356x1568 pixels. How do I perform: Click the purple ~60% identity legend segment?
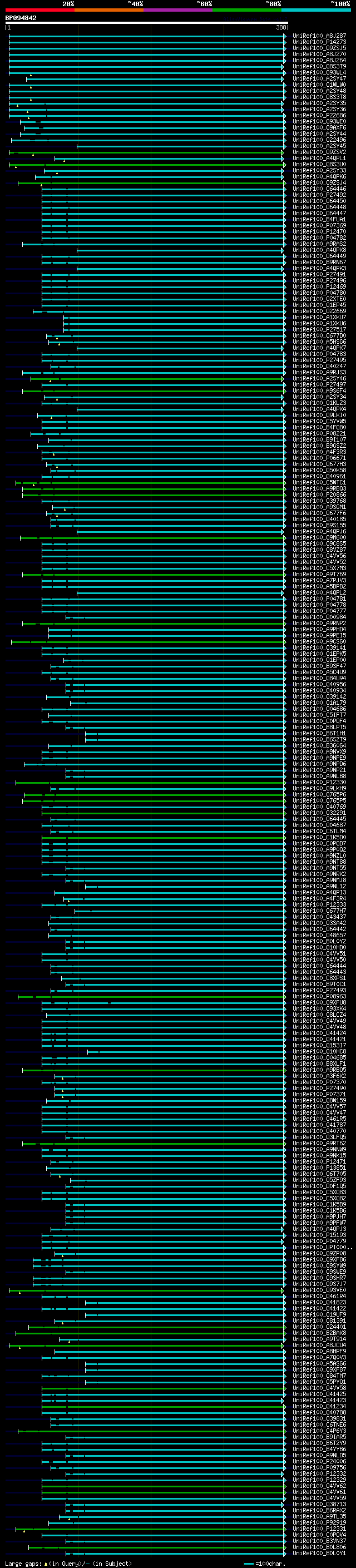179,11
